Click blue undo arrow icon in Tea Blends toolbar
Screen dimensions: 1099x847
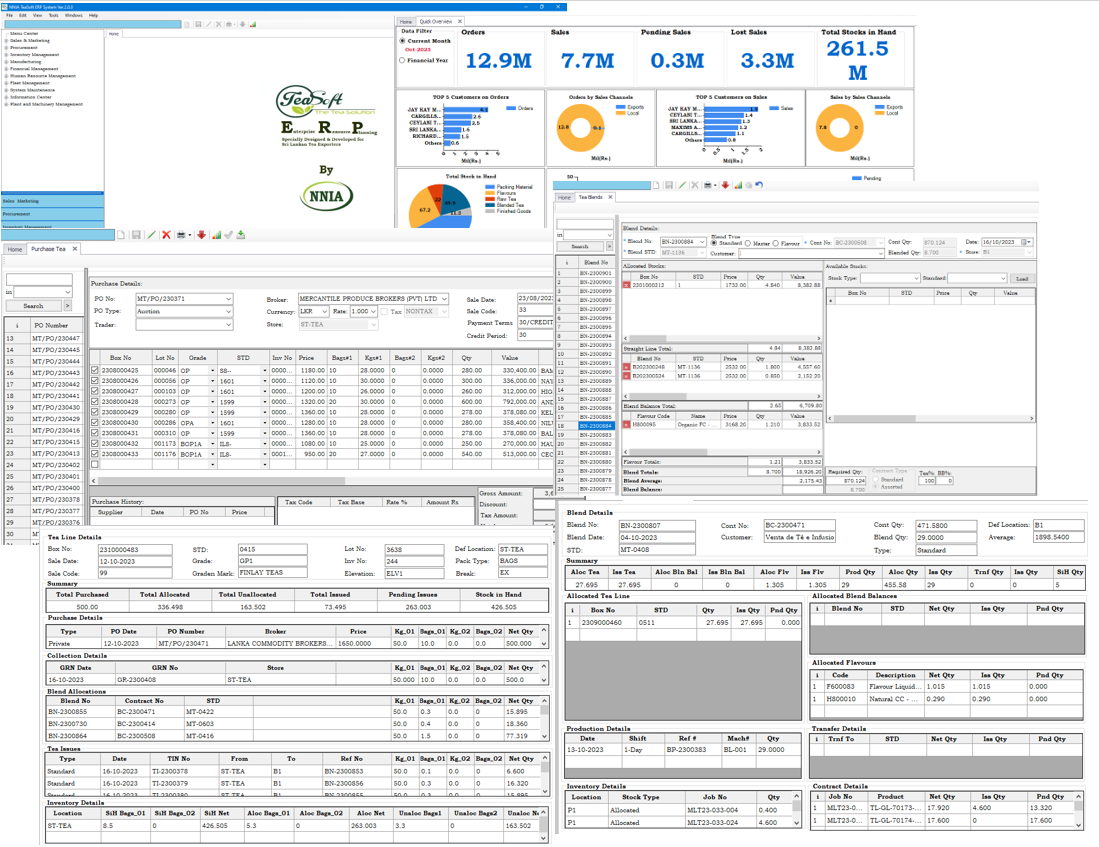click(759, 185)
